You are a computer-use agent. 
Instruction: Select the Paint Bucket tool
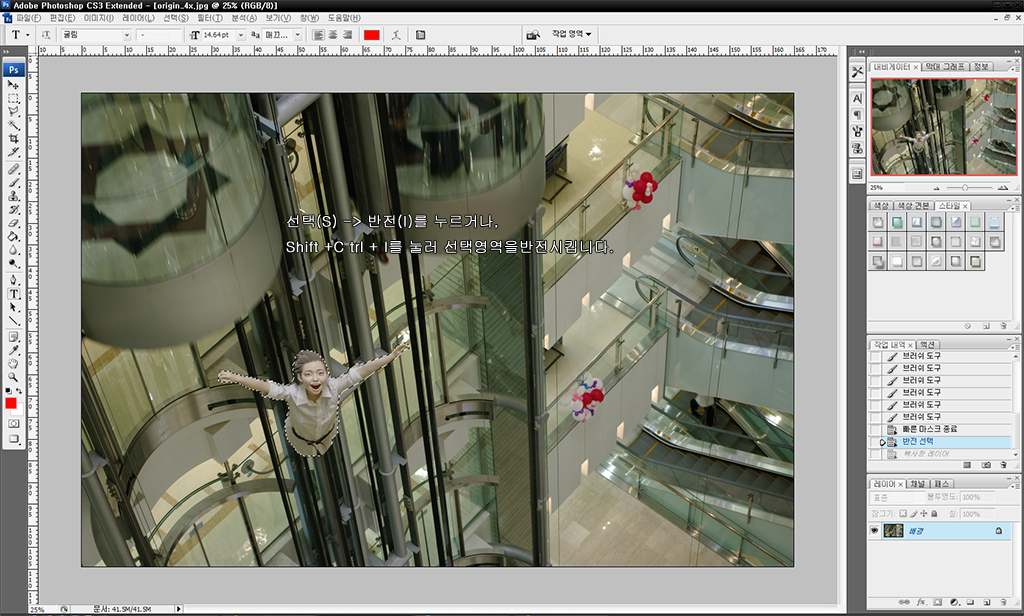coord(13,236)
